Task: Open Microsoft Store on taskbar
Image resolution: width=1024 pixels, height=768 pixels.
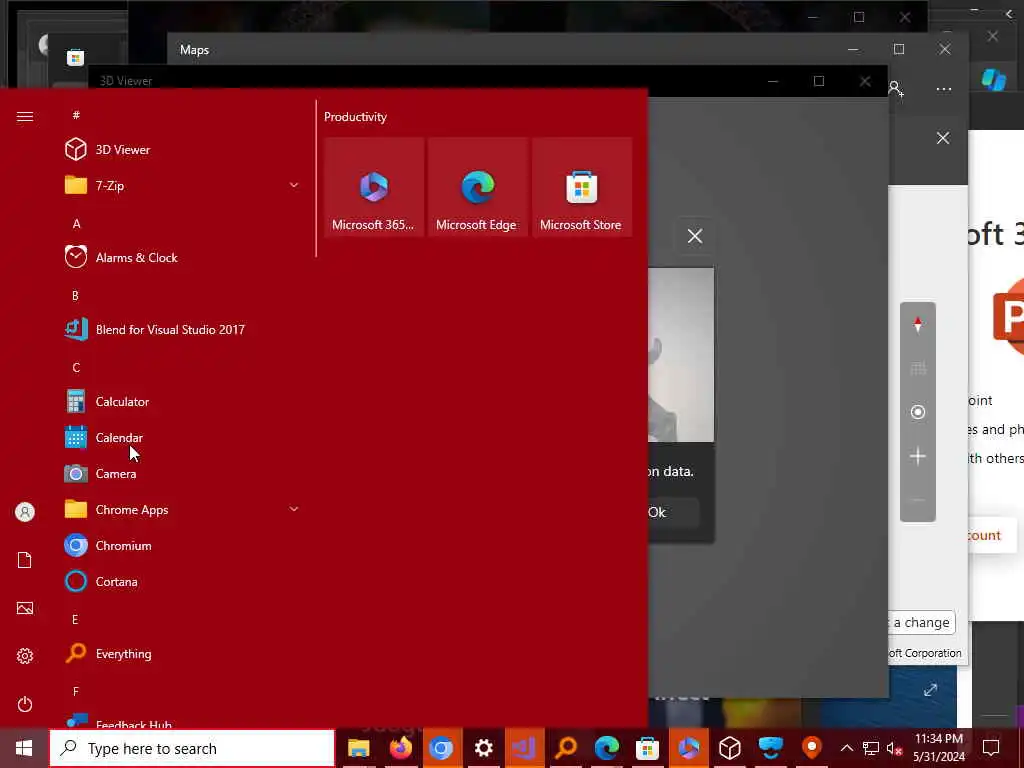Action: click(647, 748)
